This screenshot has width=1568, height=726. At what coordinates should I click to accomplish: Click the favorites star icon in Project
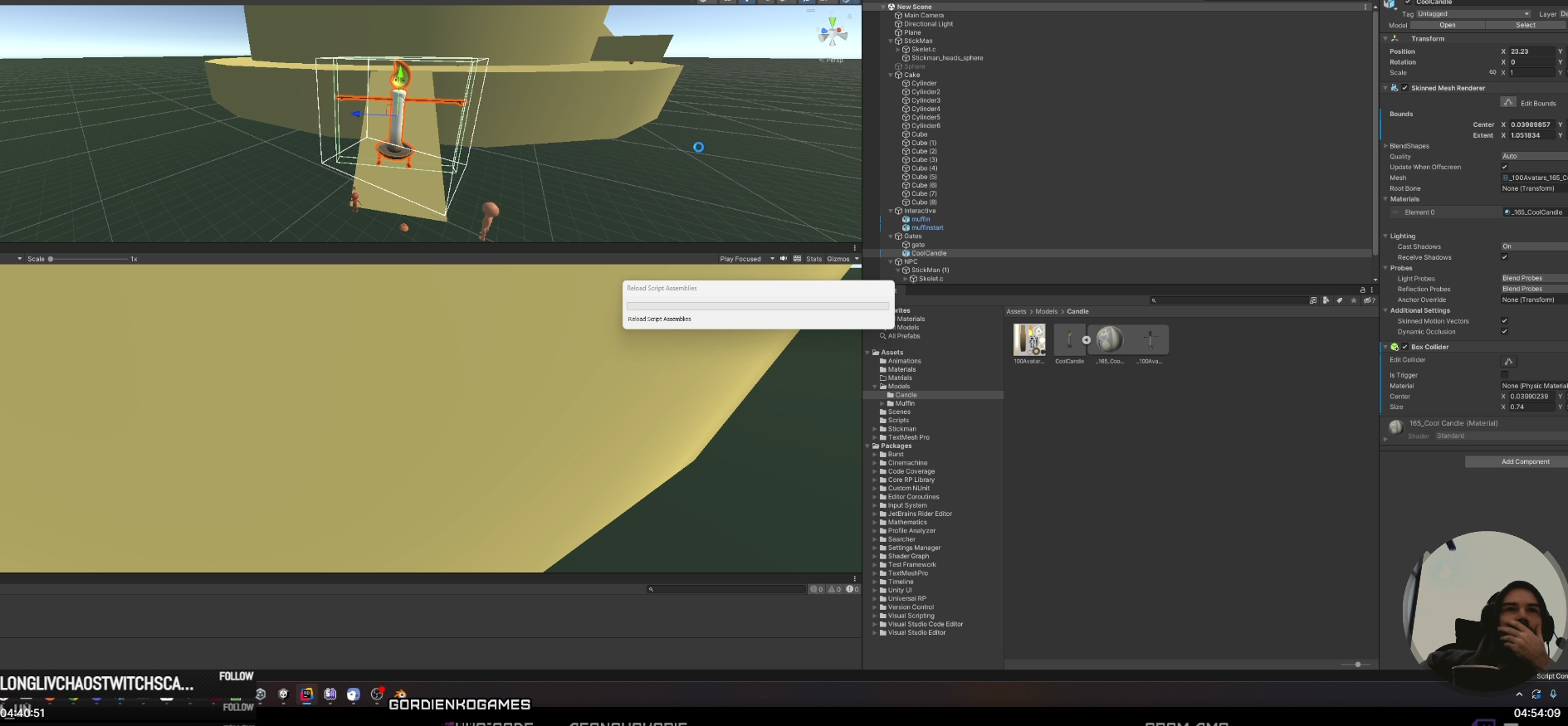click(1353, 300)
